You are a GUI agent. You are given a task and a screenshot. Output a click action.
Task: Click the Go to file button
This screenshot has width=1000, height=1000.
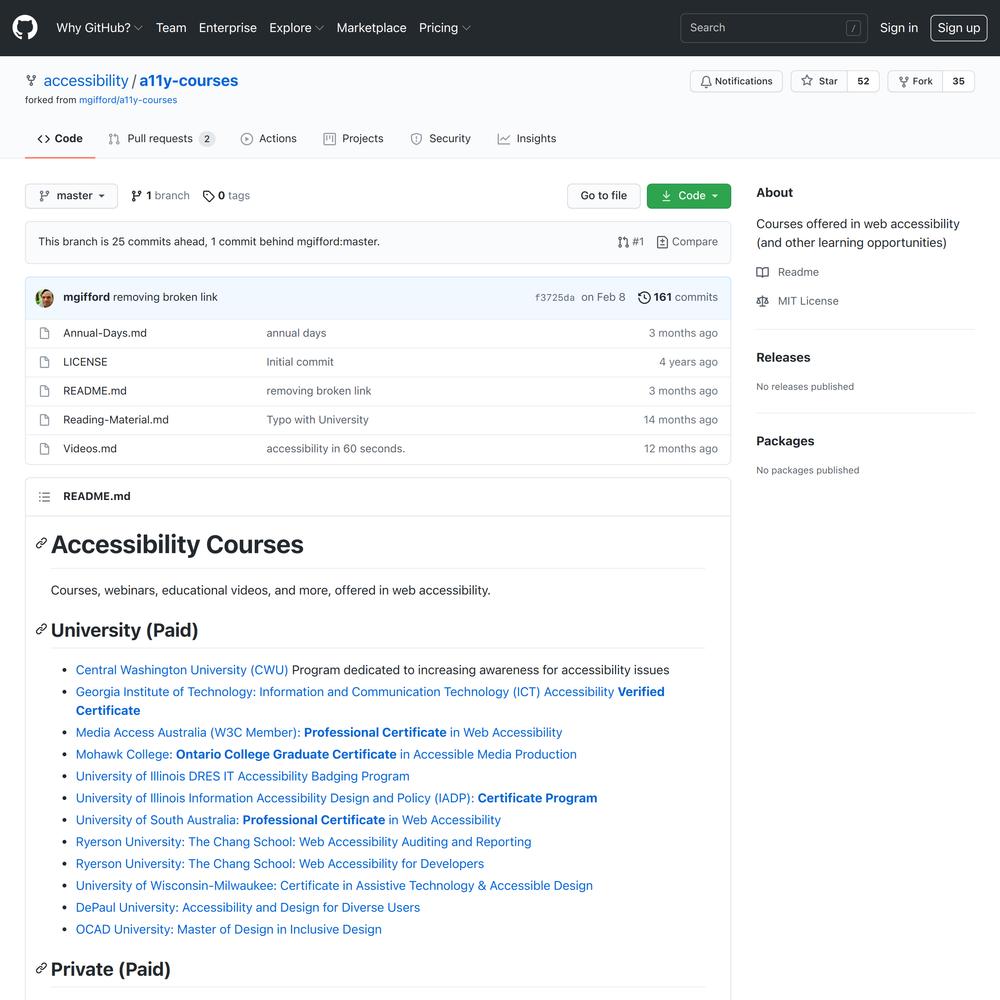pyautogui.click(x=603, y=196)
